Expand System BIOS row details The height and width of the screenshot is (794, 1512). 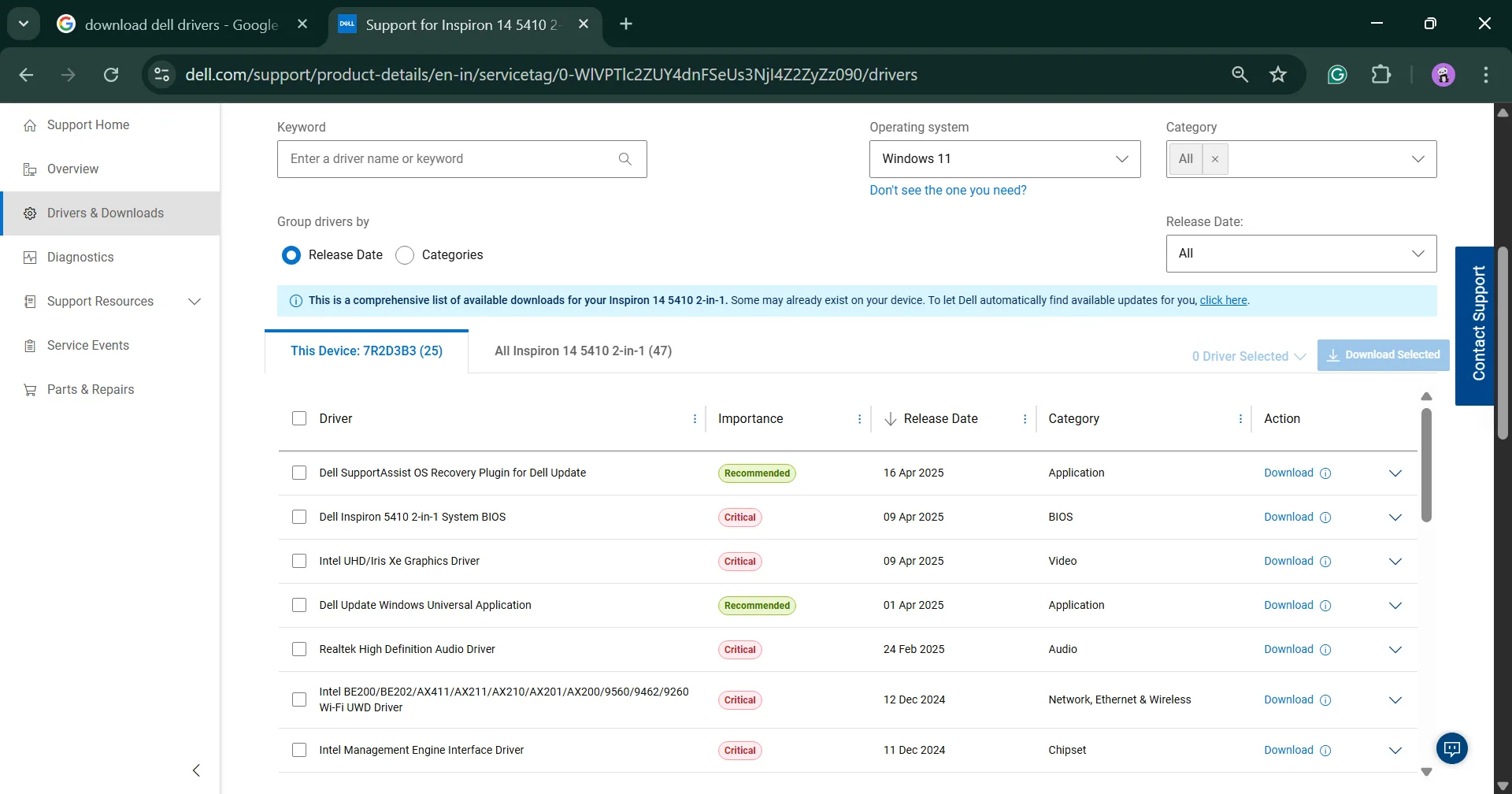[1395, 518]
